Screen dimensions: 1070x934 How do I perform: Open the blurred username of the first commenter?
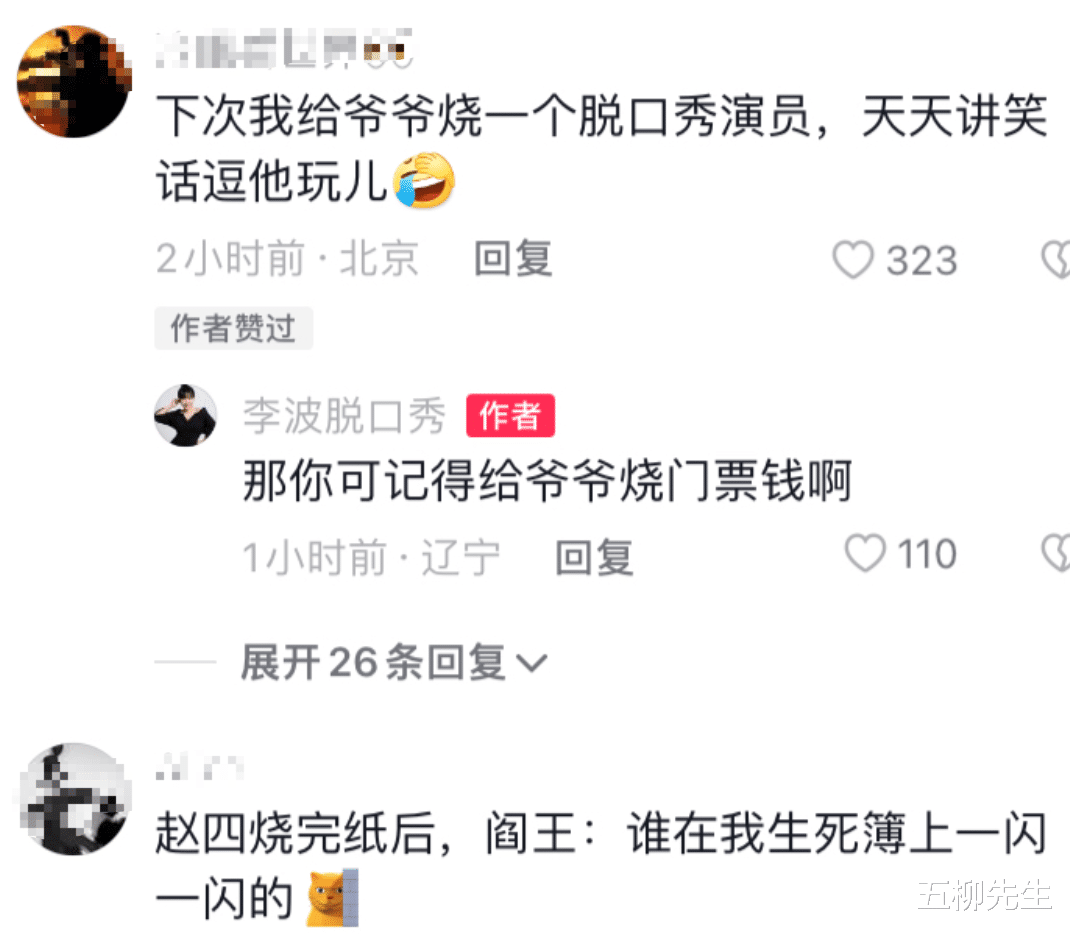284,48
